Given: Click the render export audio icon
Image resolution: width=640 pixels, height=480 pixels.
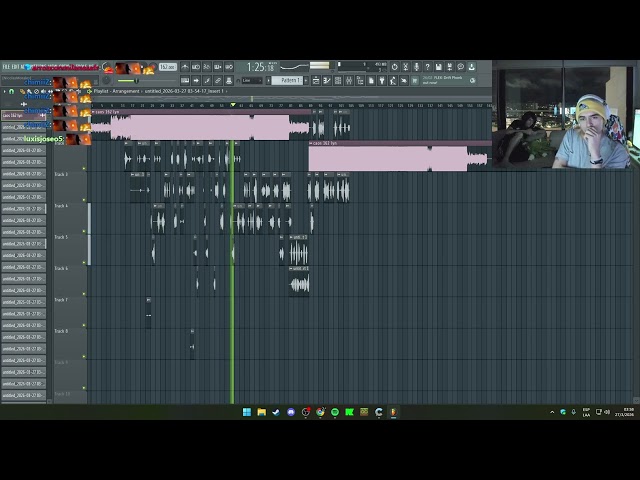Looking at the screenshot, I should 450,67.
